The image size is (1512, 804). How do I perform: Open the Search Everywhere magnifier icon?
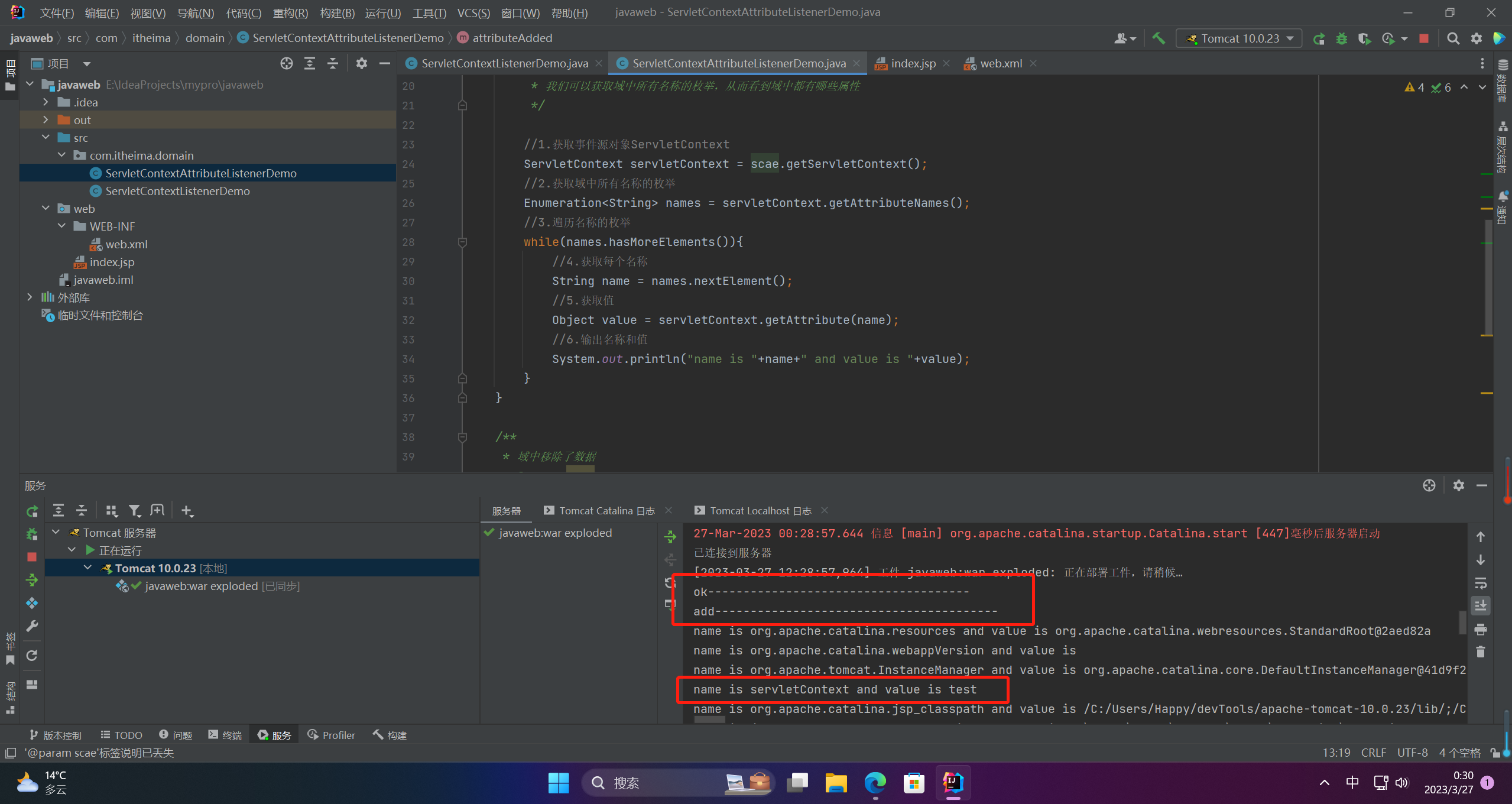[1453, 38]
